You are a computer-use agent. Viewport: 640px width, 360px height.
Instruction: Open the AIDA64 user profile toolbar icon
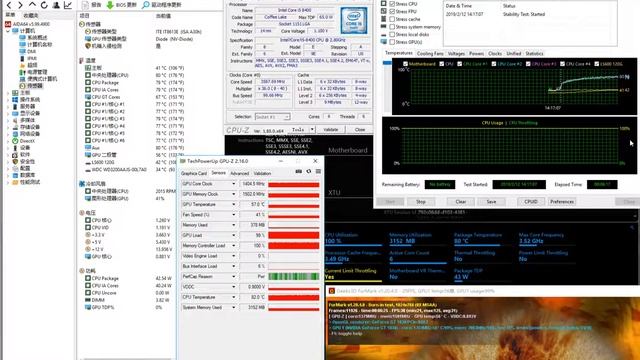(56, 5)
